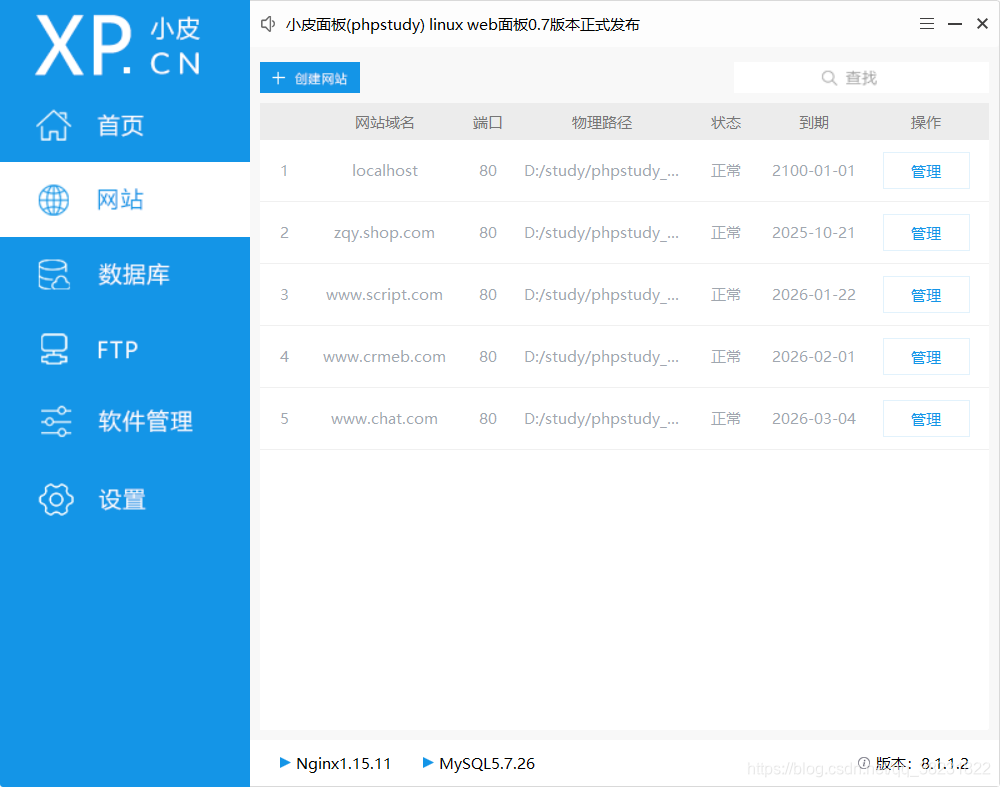Screen dimensions: 1000x787
Task: Click 管理 for www.chat.com
Action: [926, 418]
